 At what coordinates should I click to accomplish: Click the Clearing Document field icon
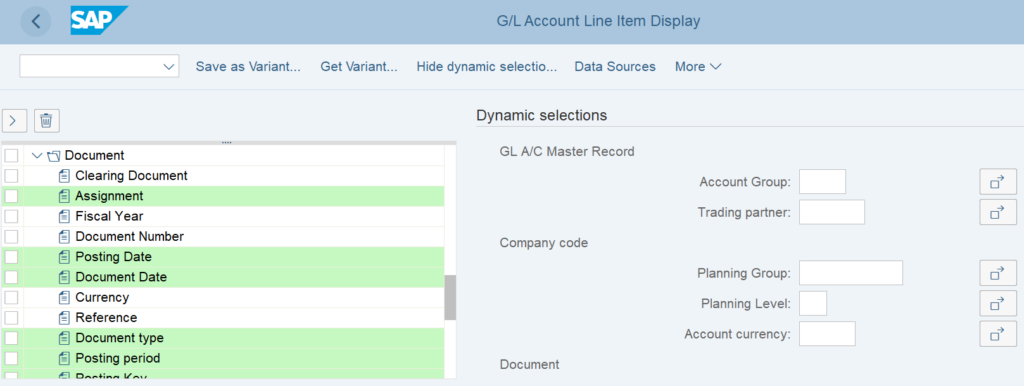pos(64,176)
